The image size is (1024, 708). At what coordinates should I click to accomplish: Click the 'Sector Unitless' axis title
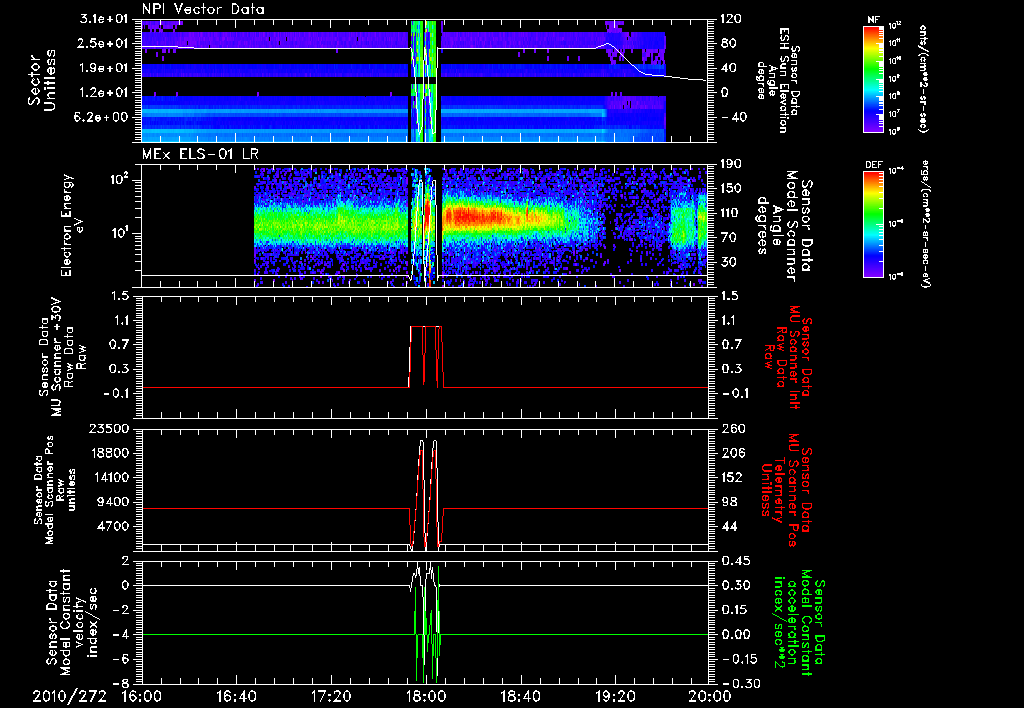pos(41,80)
